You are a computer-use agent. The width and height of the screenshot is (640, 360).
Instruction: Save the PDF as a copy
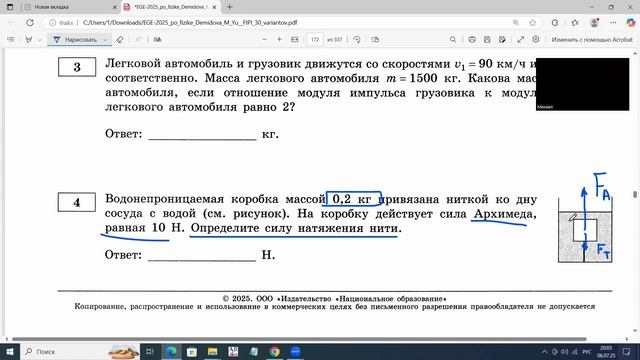tap(502, 40)
